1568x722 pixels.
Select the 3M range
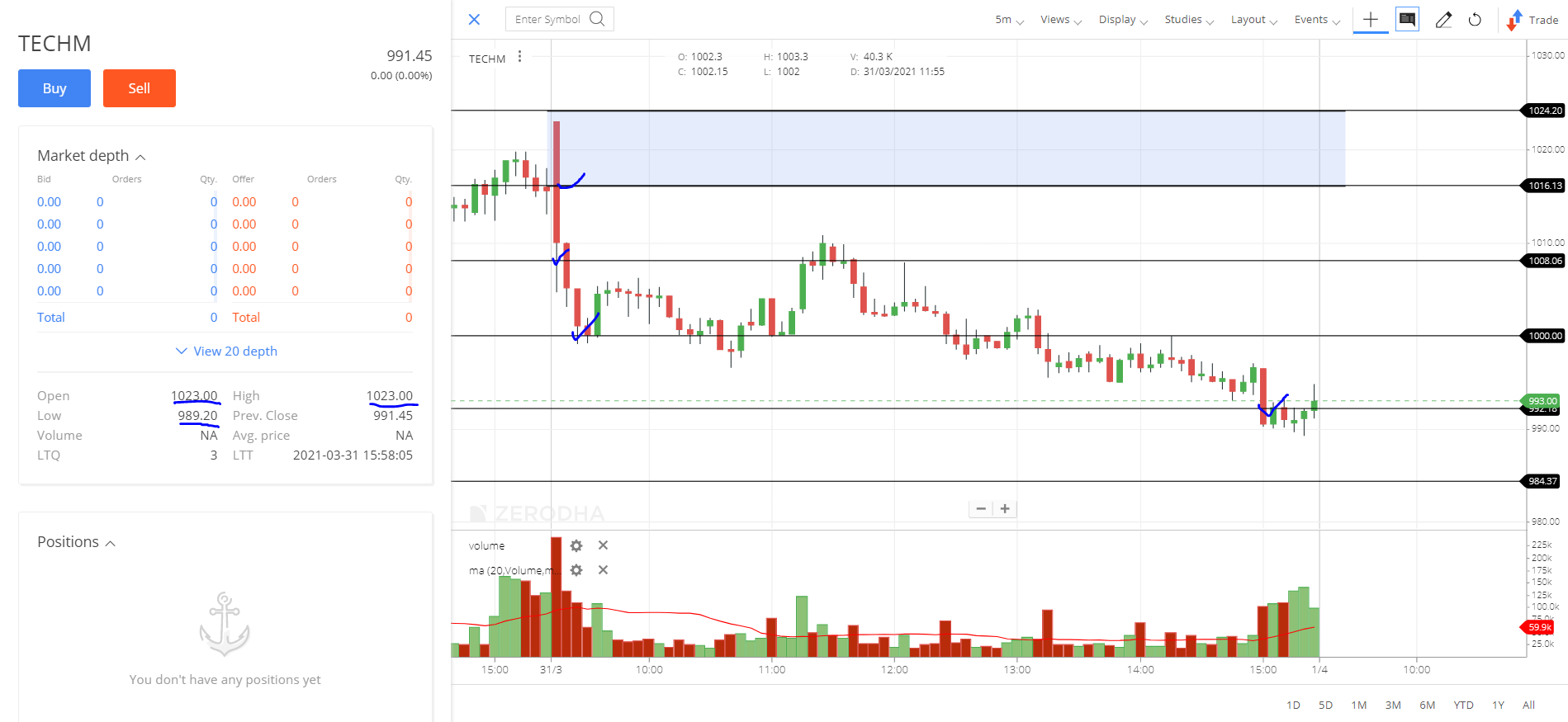1393,705
